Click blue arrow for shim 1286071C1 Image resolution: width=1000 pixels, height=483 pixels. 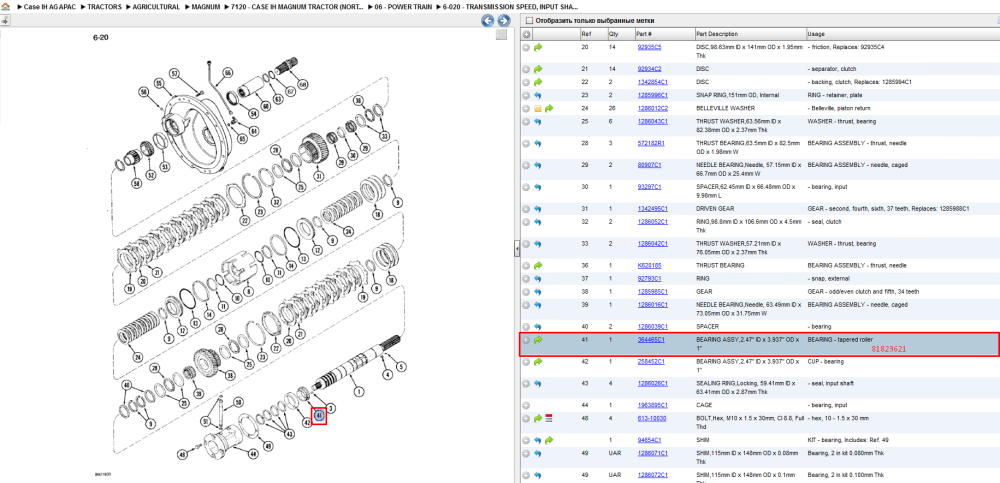538,454
